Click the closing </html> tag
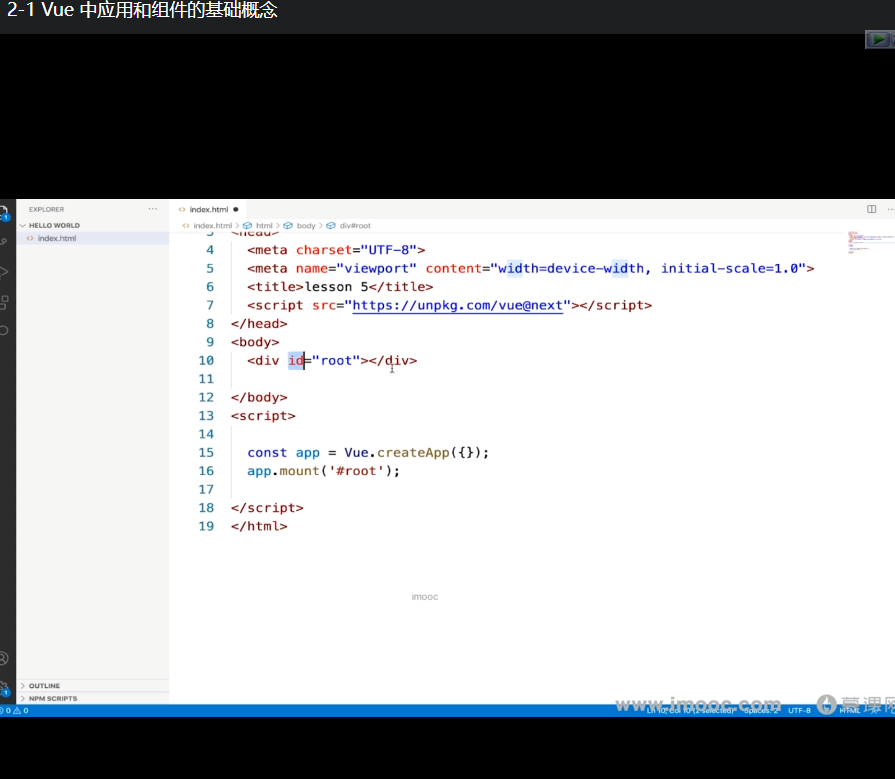 259,526
